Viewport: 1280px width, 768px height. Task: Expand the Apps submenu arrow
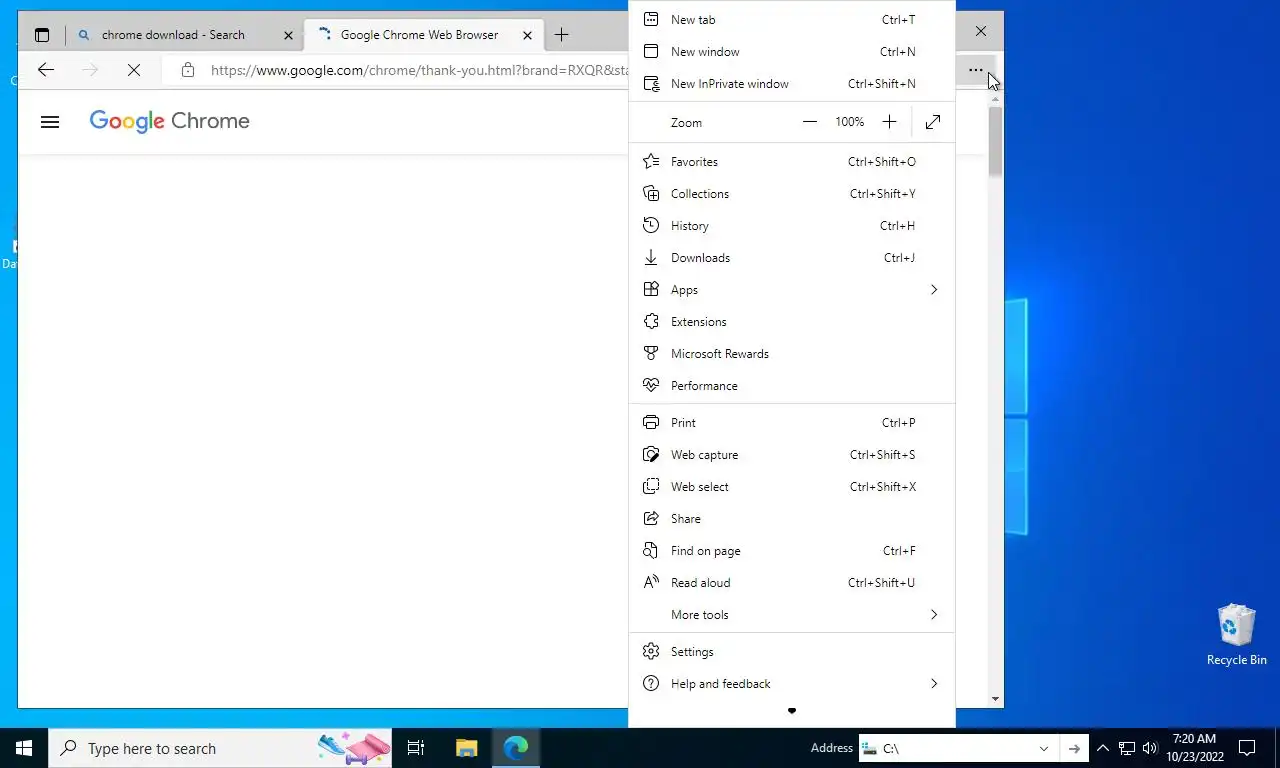point(934,289)
